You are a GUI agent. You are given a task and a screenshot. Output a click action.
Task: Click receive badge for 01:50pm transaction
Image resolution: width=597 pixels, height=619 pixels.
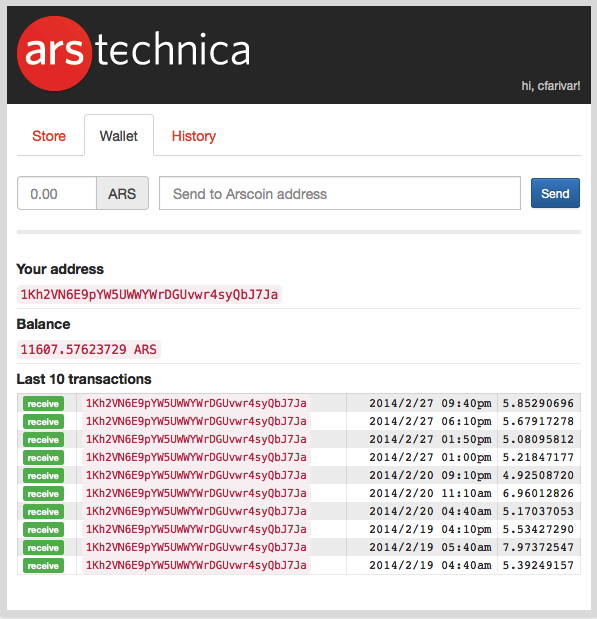pyautogui.click(x=43, y=440)
